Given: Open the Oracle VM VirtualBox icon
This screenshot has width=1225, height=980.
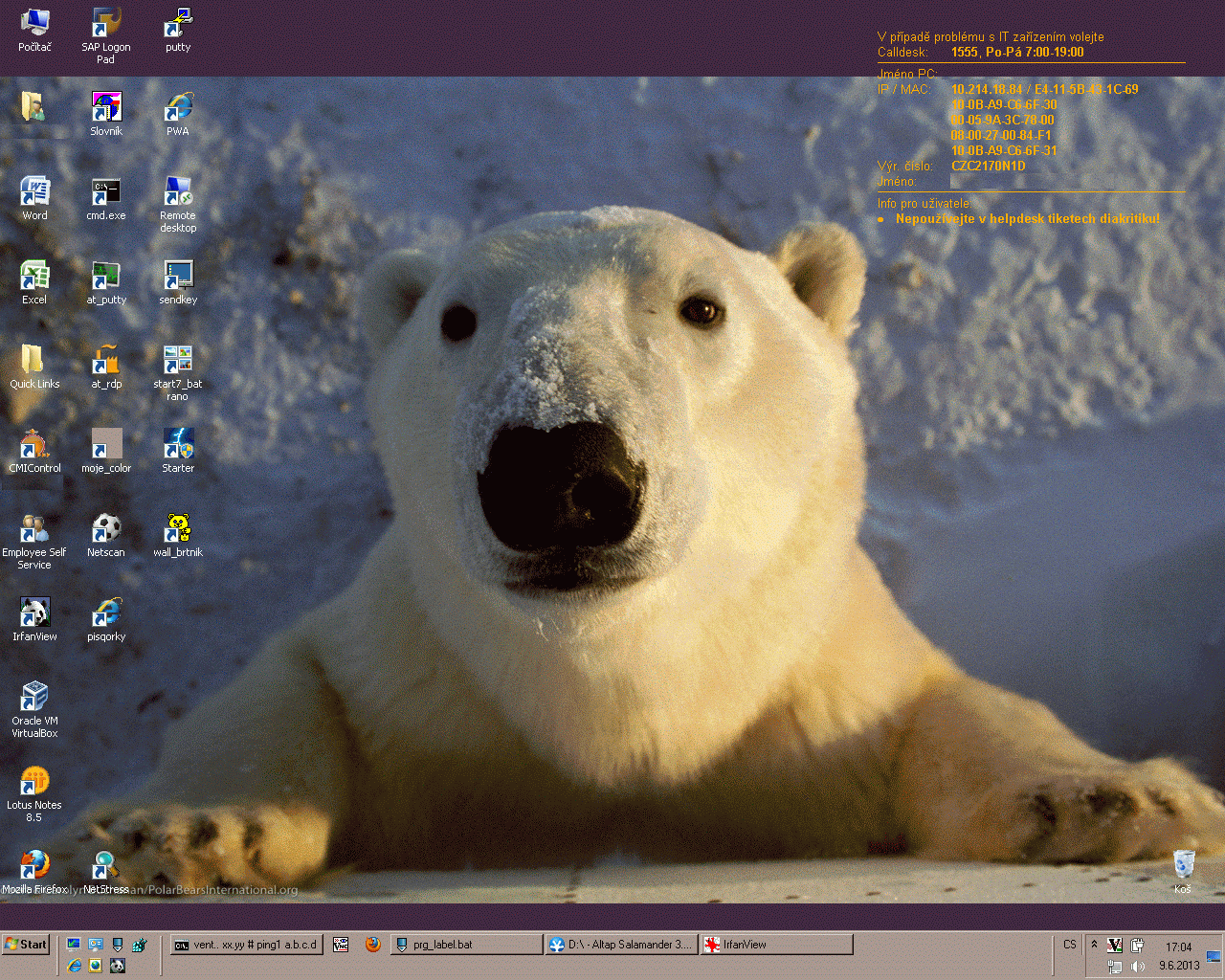Looking at the screenshot, I should 34,698.
